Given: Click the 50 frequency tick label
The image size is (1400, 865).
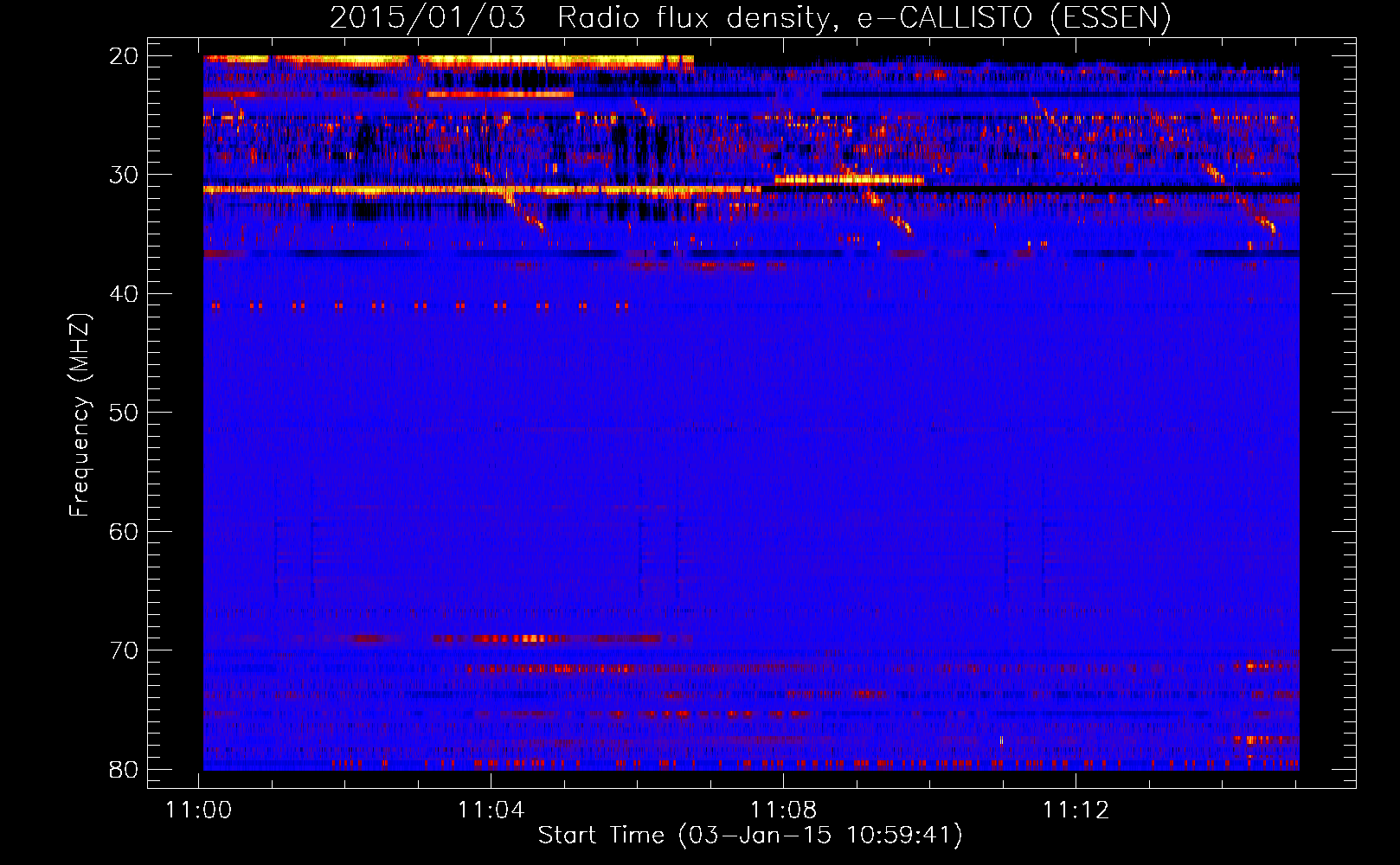Looking at the screenshot, I should [x=124, y=413].
